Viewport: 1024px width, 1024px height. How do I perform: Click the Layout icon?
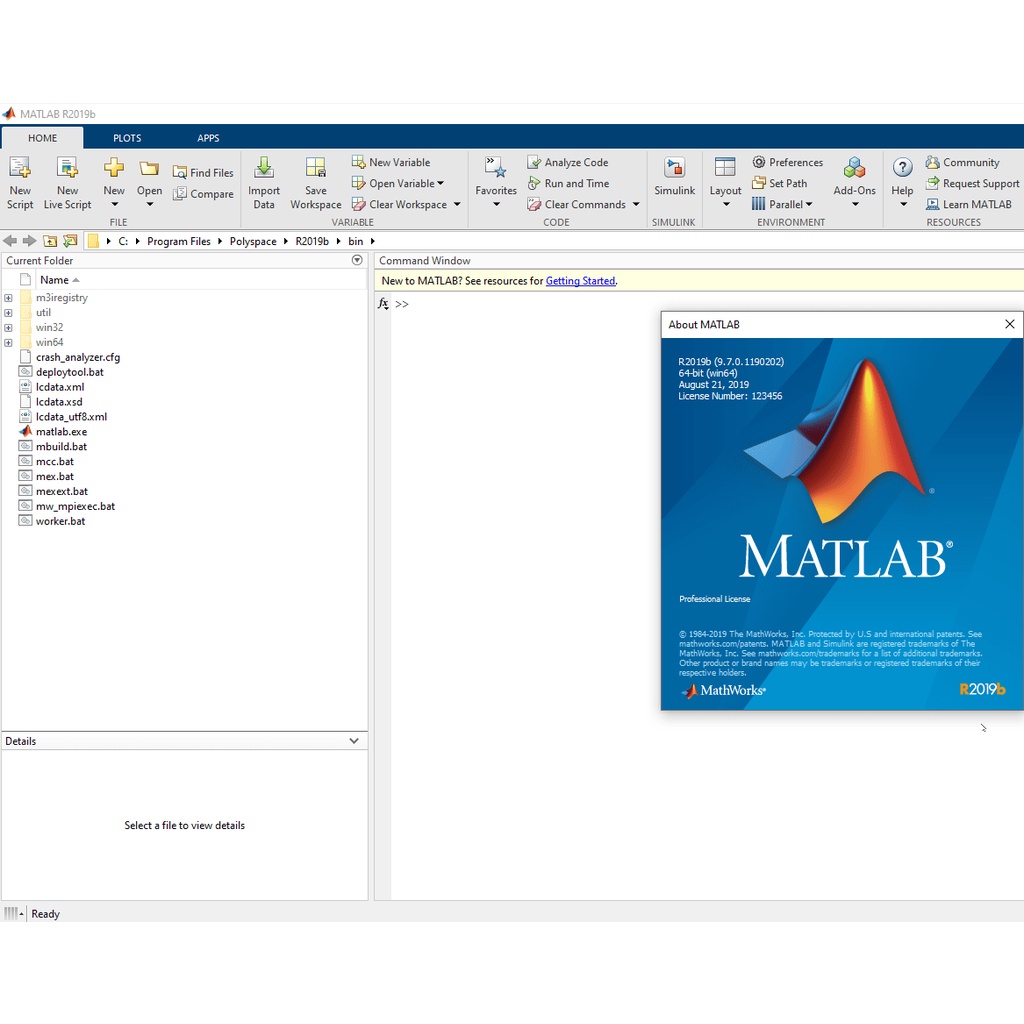725,167
